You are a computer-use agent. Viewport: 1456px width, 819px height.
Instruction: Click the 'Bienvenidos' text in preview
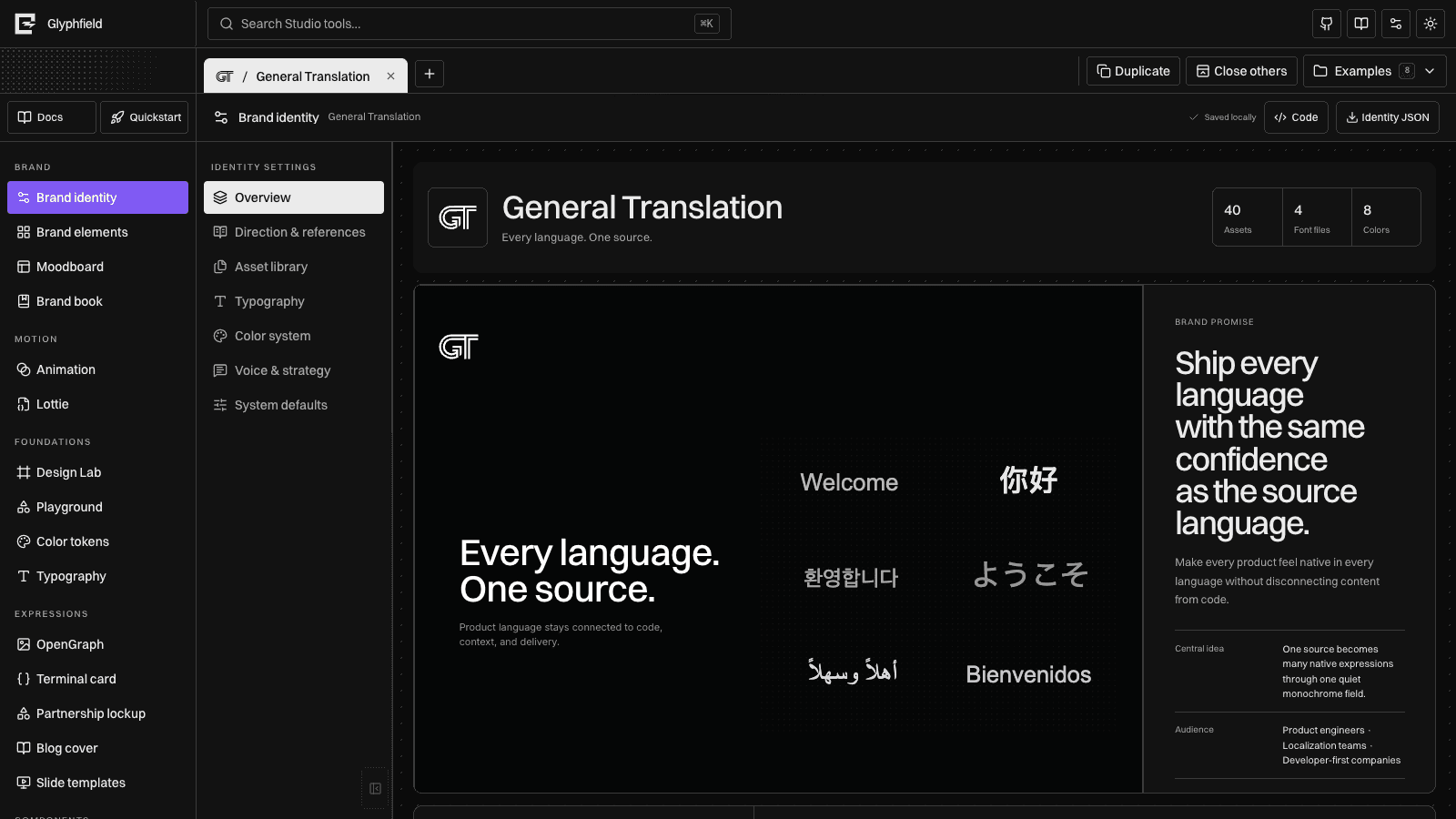(x=1028, y=674)
